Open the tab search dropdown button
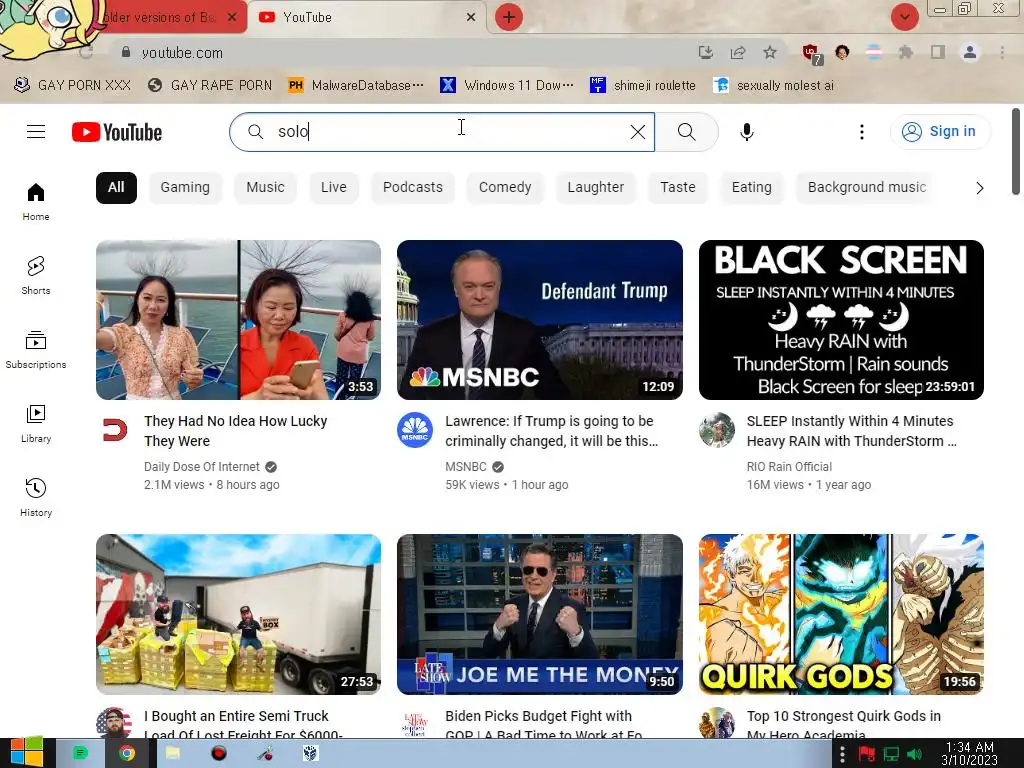The height and width of the screenshot is (768, 1024). click(904, 17)
